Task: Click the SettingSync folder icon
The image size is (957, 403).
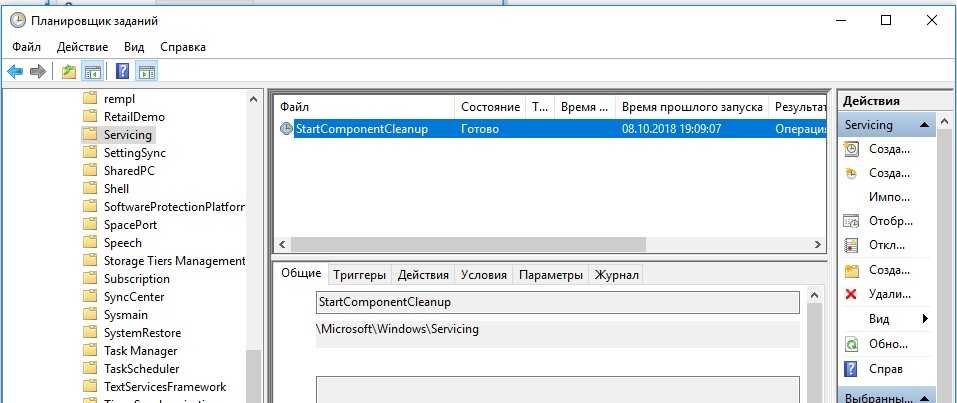Action: click(90, 152)
